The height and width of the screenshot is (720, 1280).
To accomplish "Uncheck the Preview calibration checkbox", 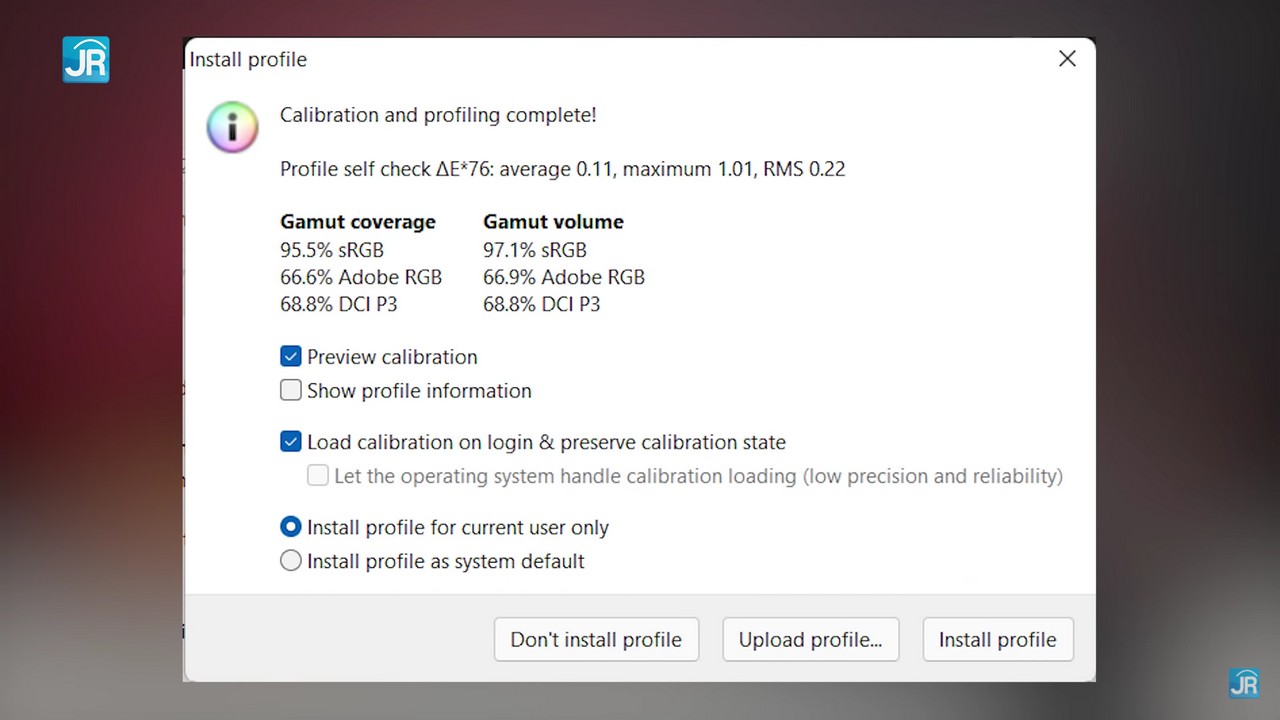I will point(291,357).
